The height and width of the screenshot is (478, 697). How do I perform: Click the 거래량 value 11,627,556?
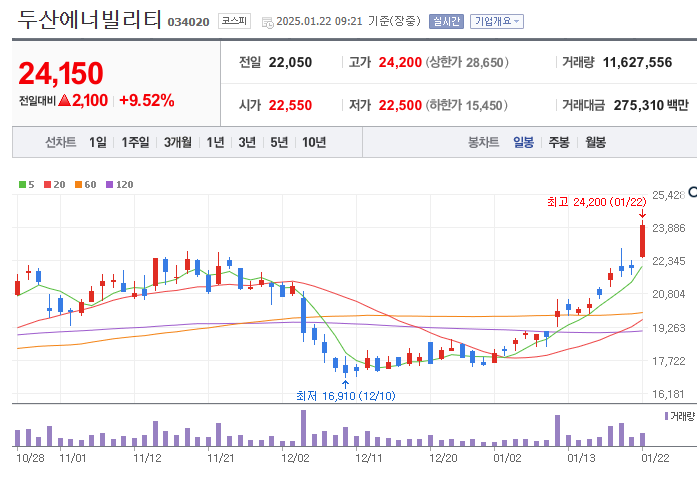click(637, 63)
